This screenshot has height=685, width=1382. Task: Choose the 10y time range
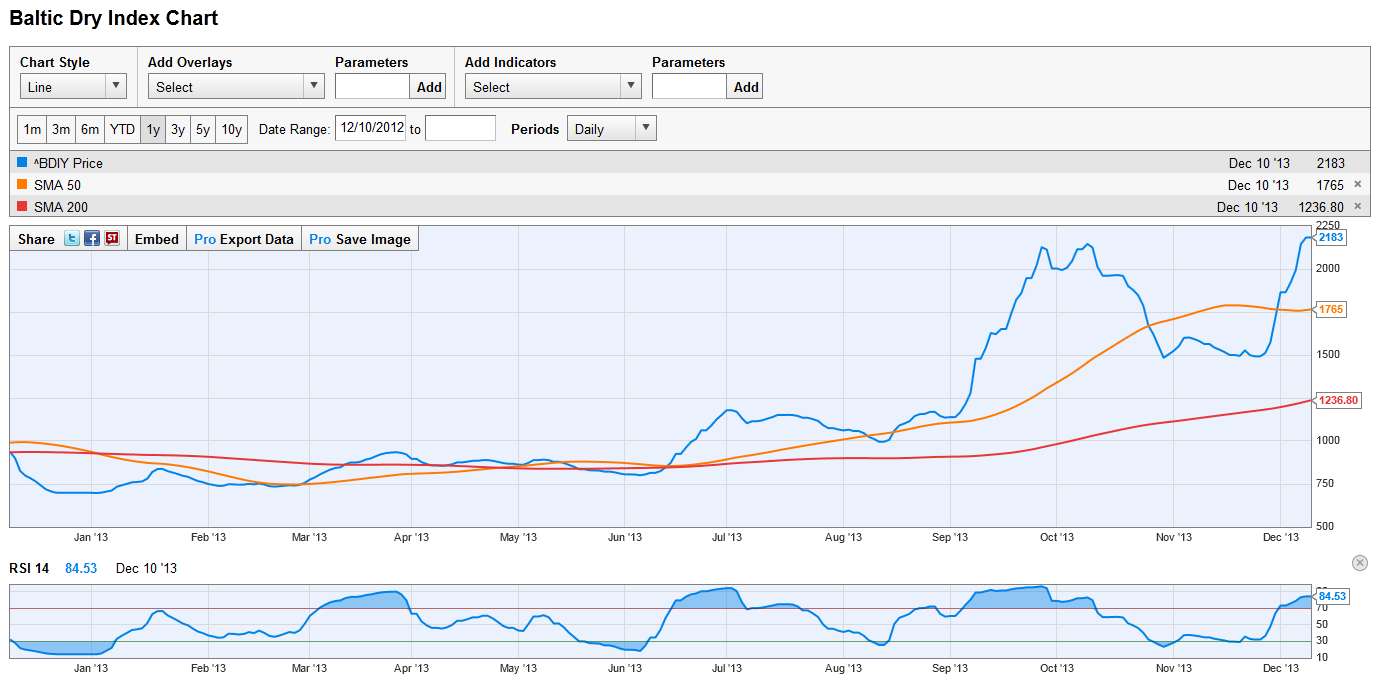click(x=232, y=129)
